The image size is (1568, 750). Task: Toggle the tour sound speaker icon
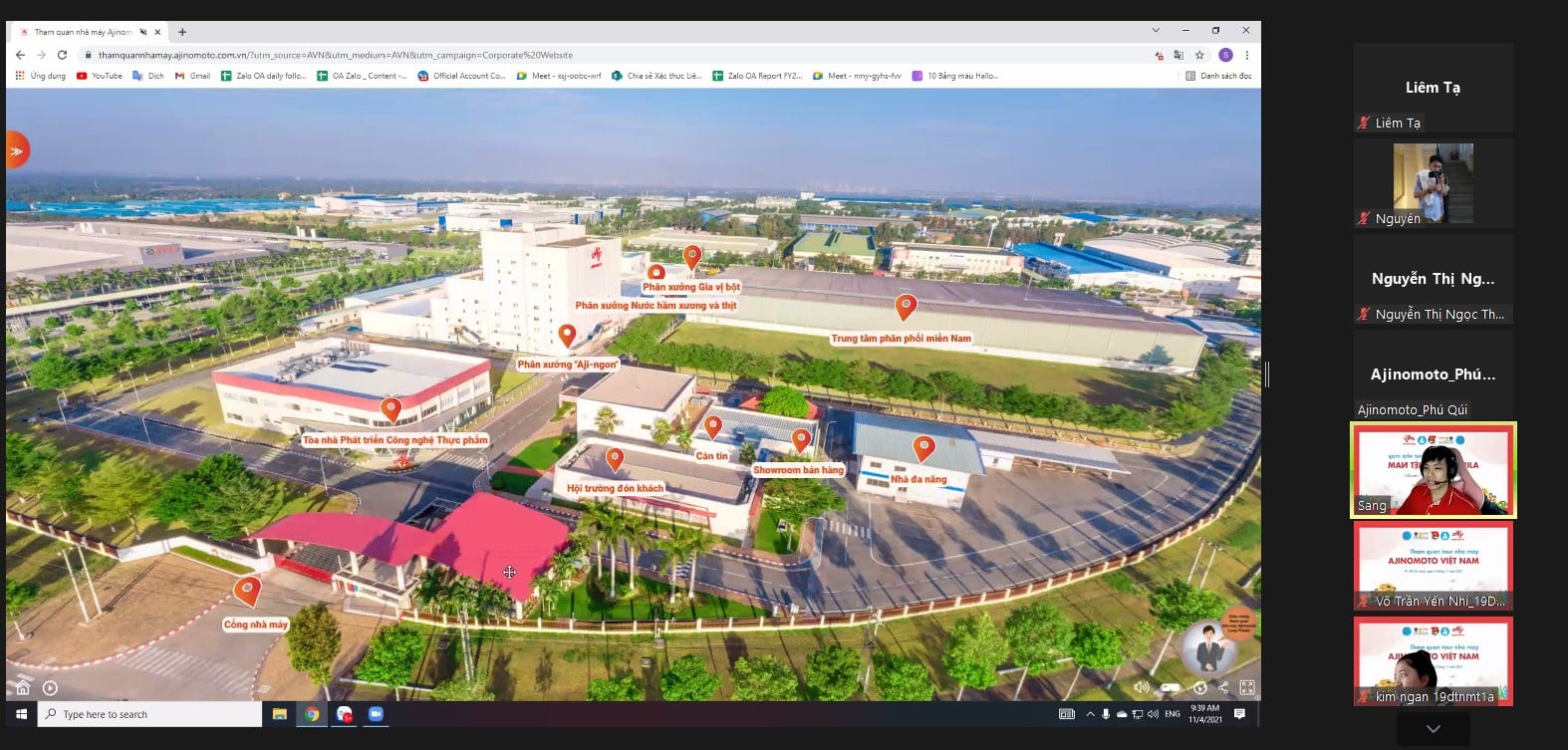1142,687
